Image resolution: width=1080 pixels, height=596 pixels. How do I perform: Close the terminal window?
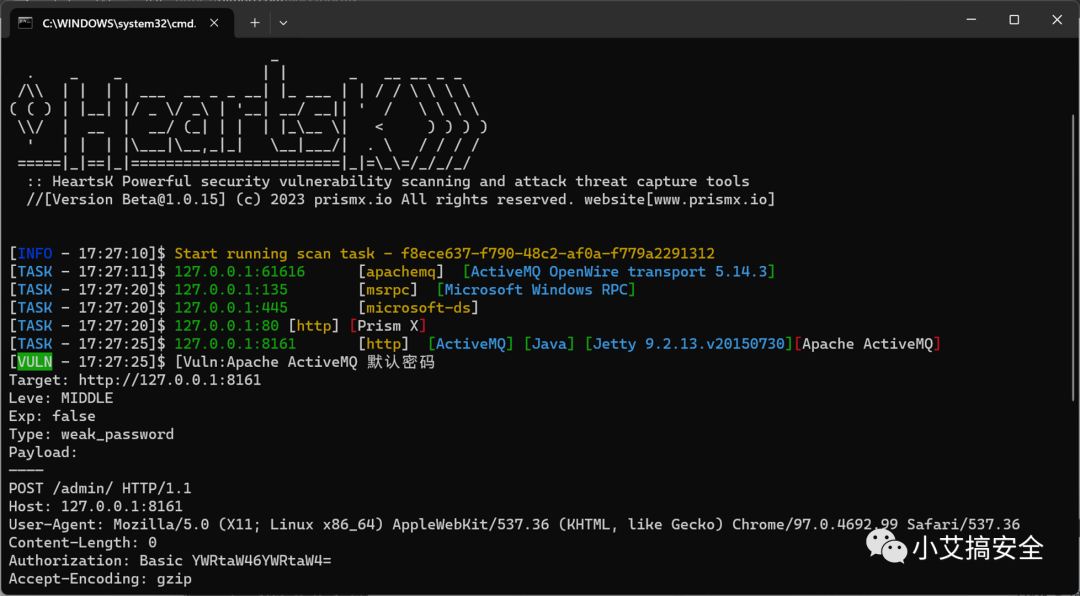point(1057,20)
